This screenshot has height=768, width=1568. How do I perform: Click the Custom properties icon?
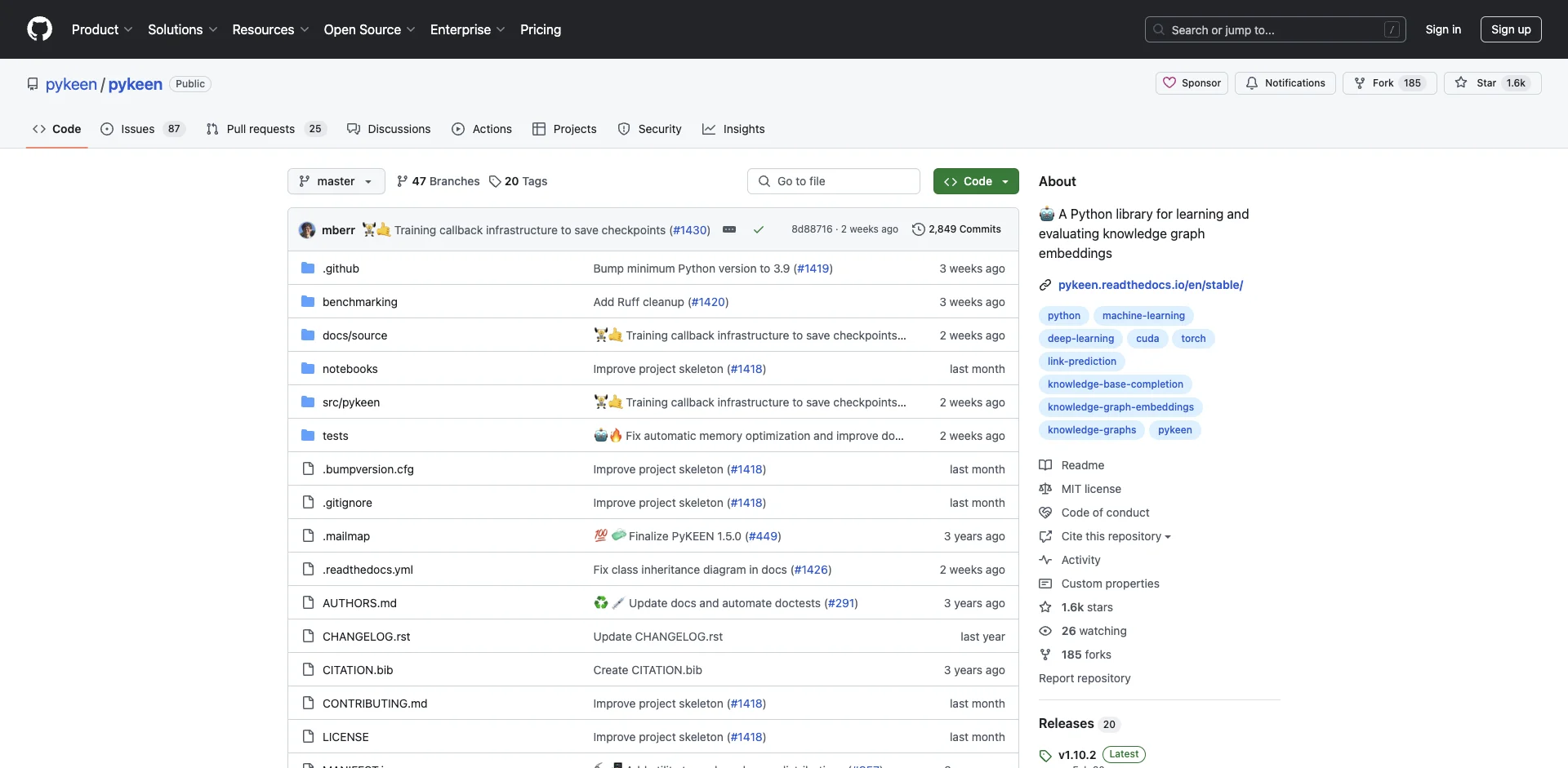pyautogui.click(x=1045, y=584)
